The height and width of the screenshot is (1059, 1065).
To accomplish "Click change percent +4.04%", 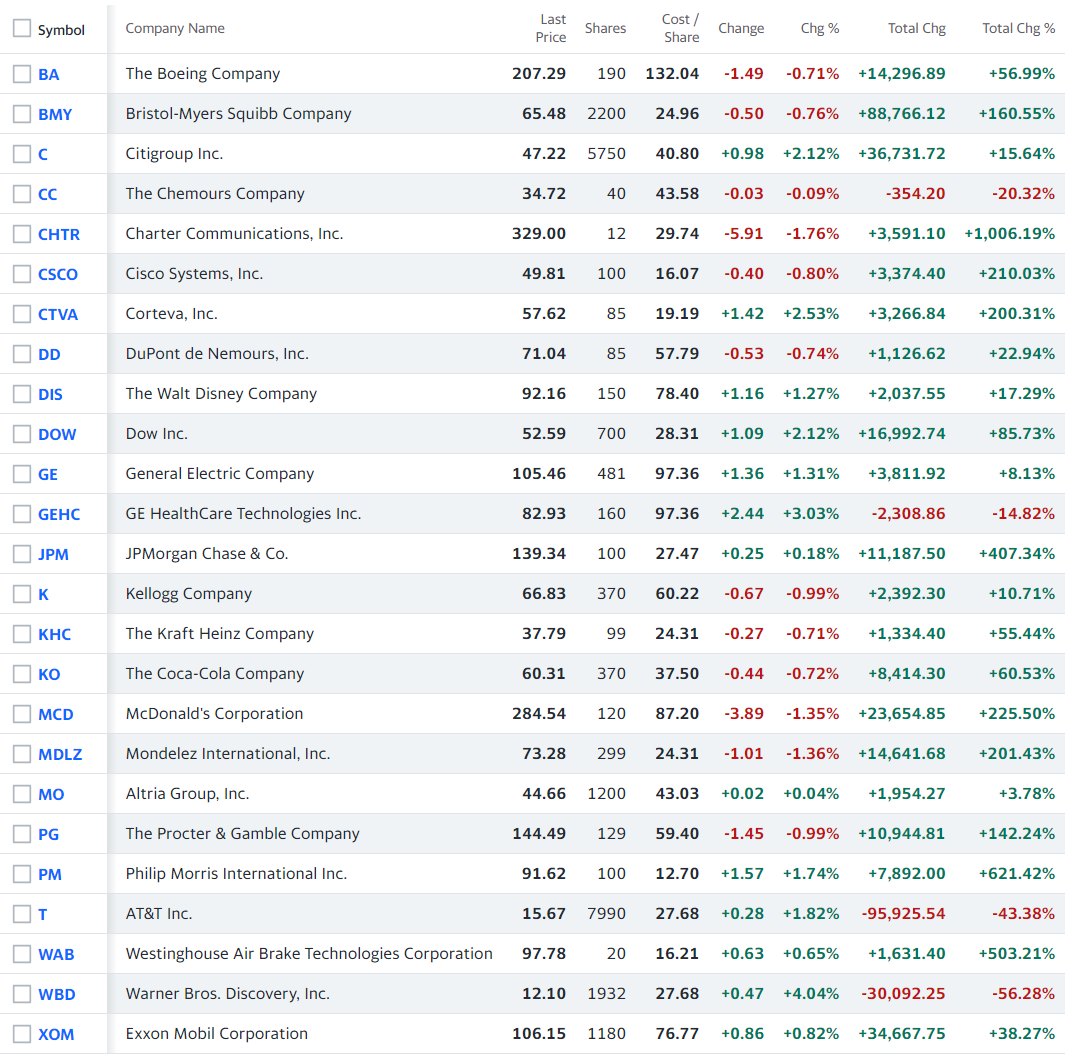I will coord(811,994).
